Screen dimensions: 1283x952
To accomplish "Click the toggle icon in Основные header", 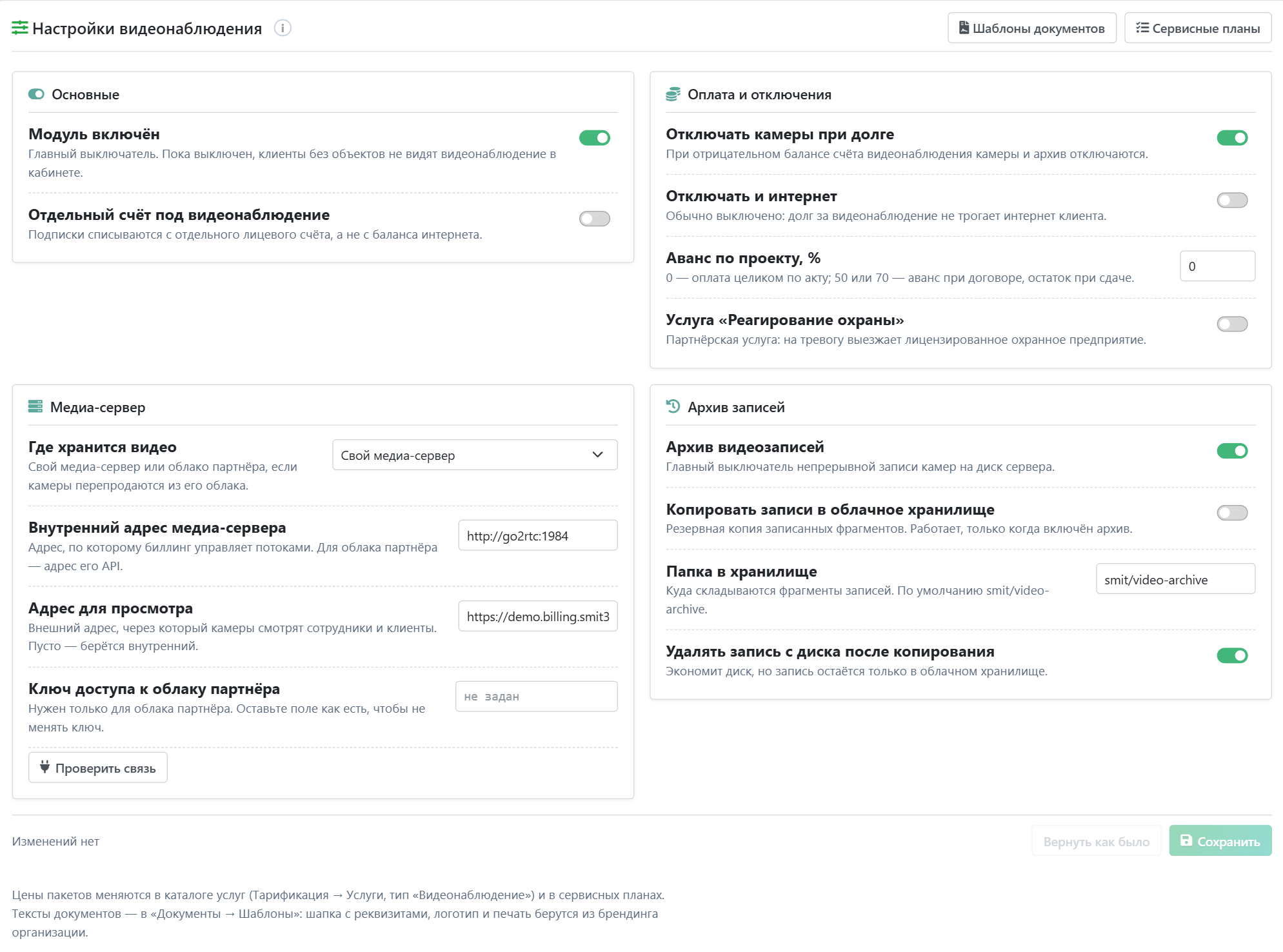I will click(x=36, y=95).
